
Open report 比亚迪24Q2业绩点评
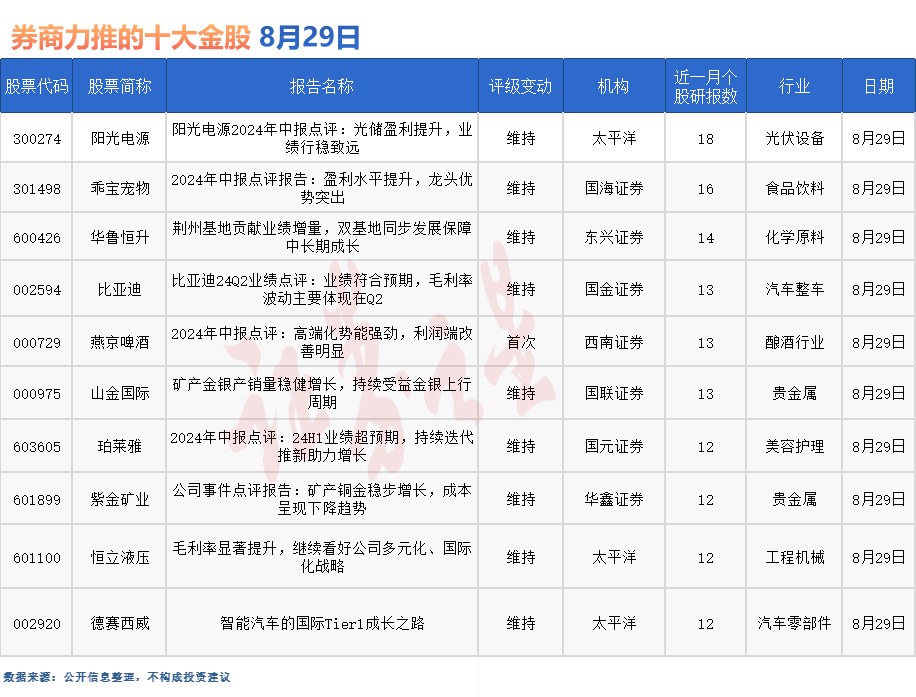tap(322, 289)
